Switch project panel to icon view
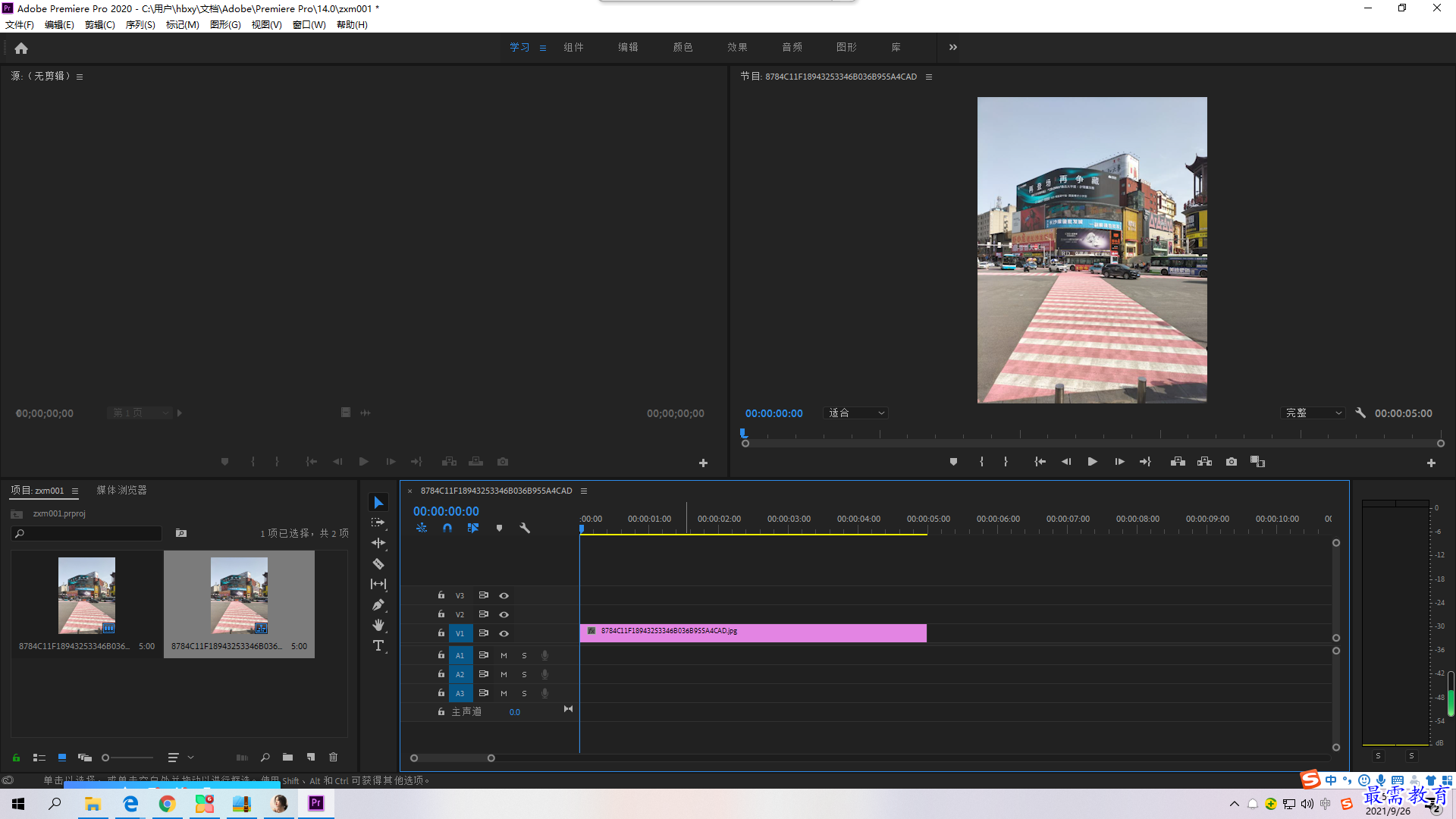 62,758
